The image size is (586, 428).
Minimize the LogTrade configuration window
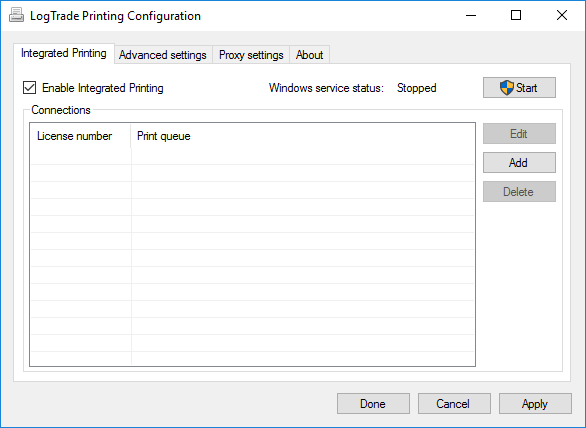click(471, 15)
